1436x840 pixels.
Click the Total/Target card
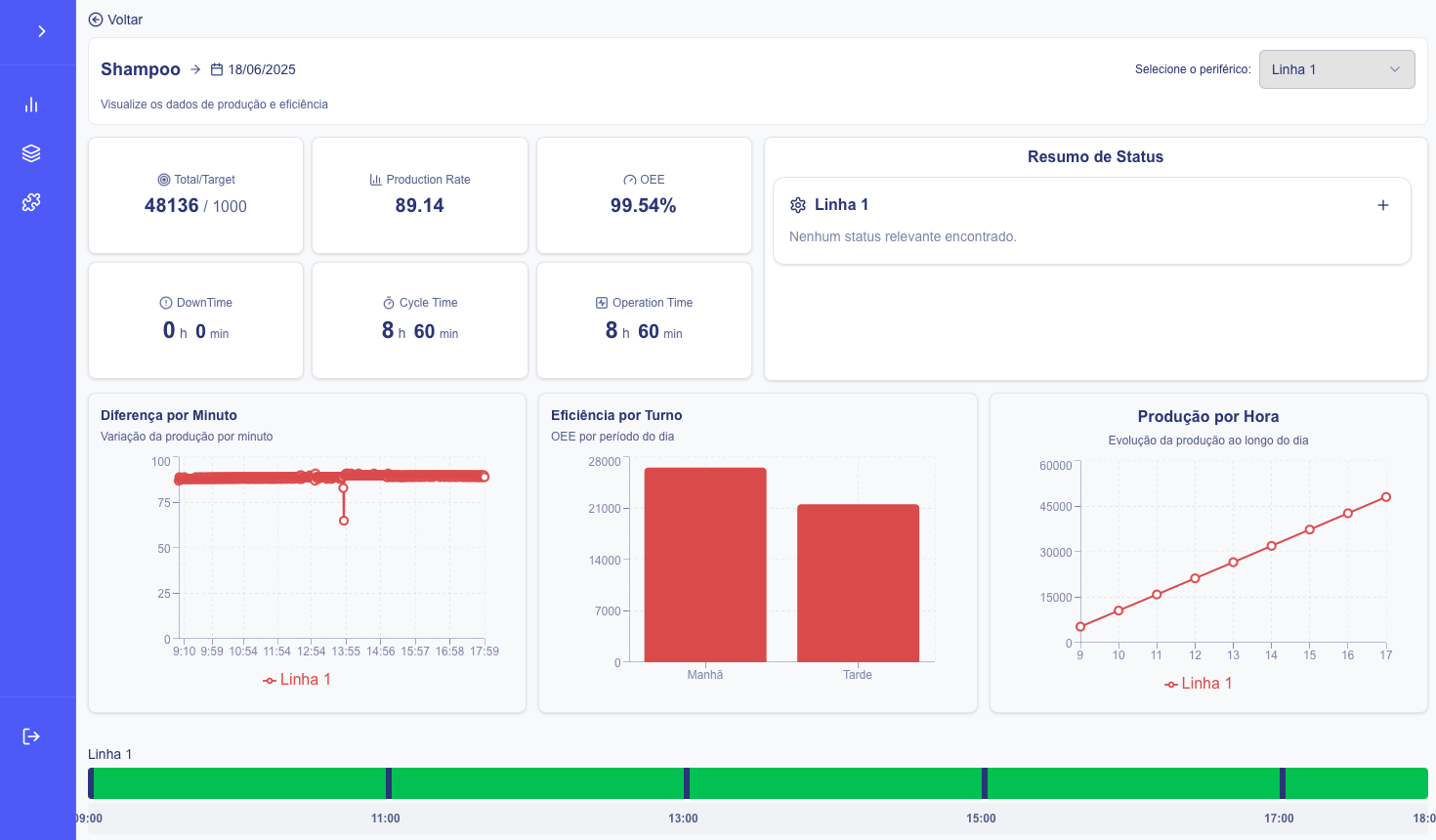pos(195,195)
